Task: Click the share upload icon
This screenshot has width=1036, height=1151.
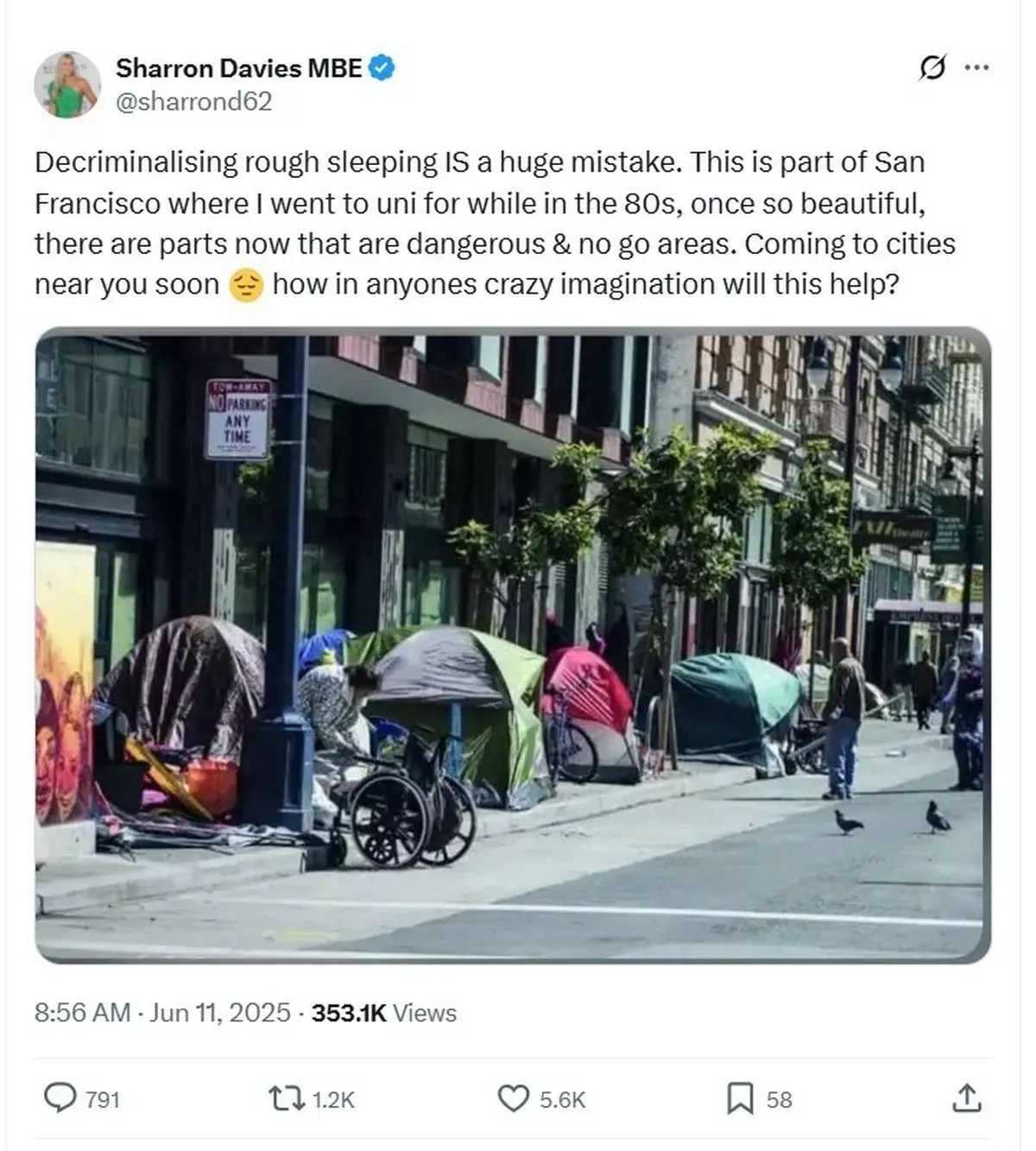Action: pyautogui.click(x=966, y=1098)
